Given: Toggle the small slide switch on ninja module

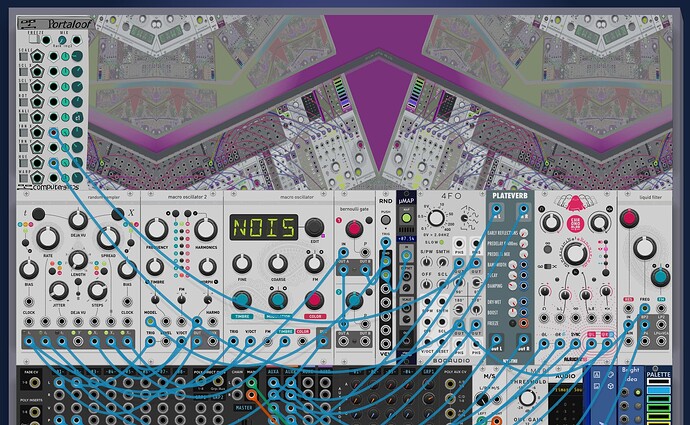Looking at the screenshot, I should coord(548,266).
